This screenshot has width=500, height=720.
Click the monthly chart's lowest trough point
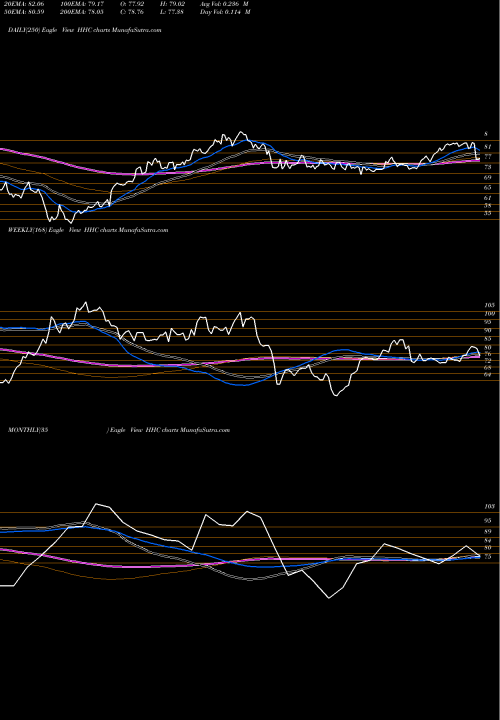(x=329, y=598)
